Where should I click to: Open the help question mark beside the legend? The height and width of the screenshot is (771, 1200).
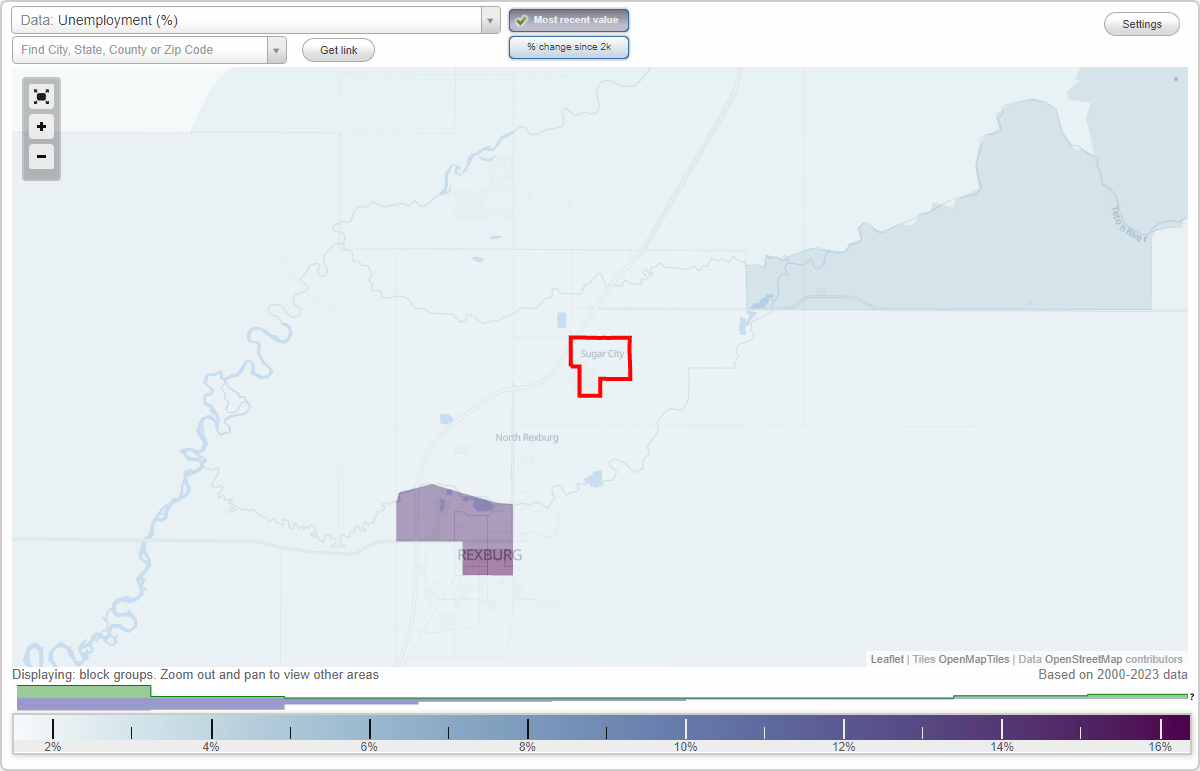(1190, 697)
